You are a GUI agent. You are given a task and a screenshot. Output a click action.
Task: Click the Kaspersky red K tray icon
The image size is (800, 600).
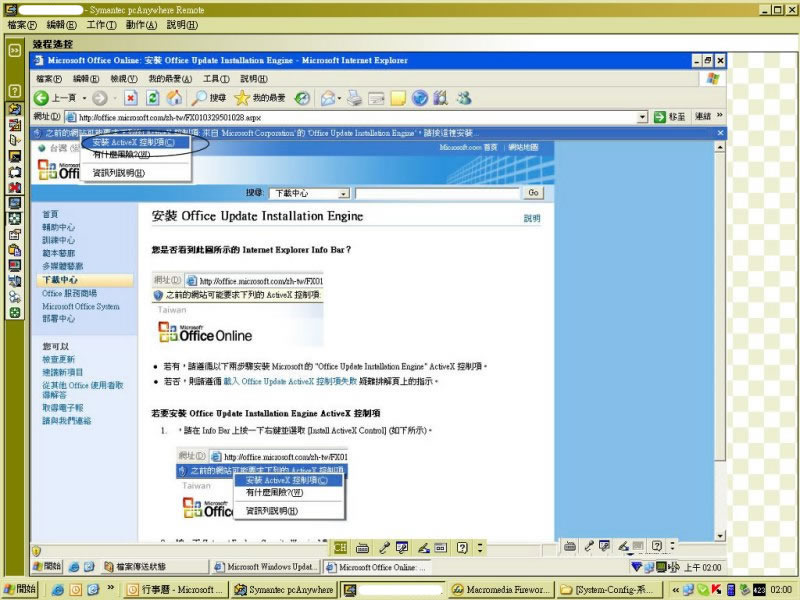point(717,590)
